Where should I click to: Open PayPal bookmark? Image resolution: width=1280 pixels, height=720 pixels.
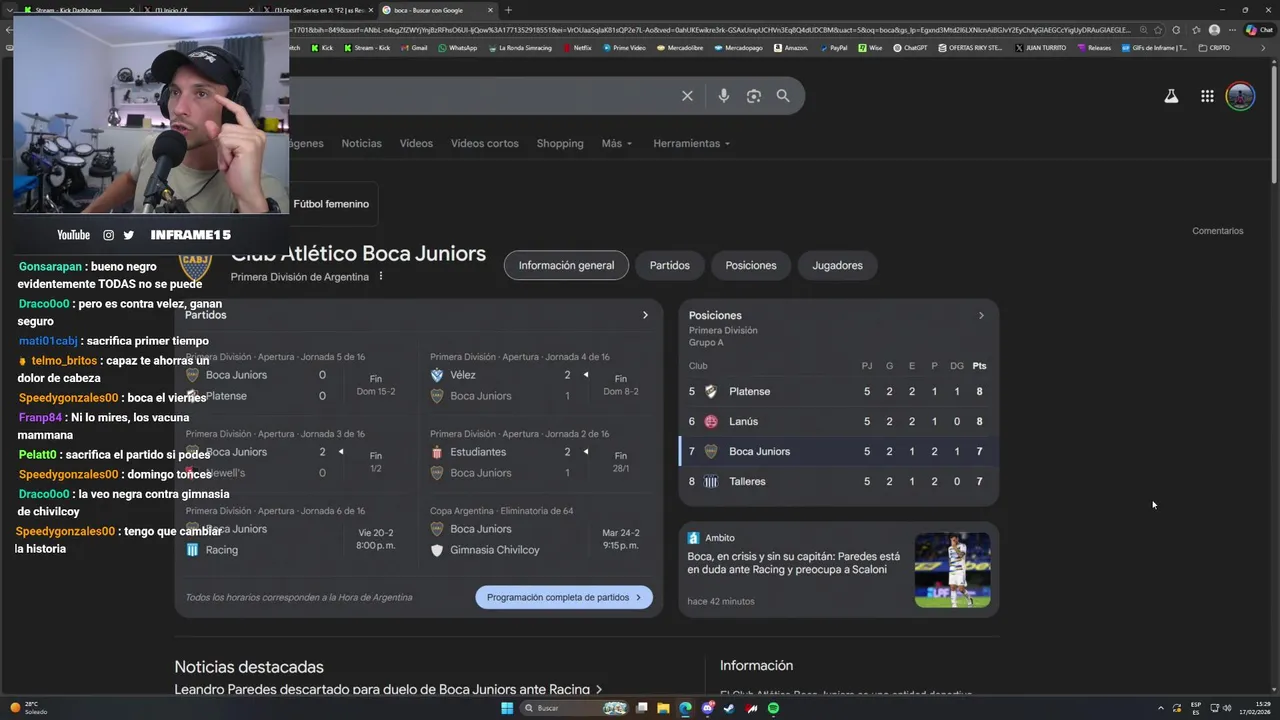click(x=834, y=48)
